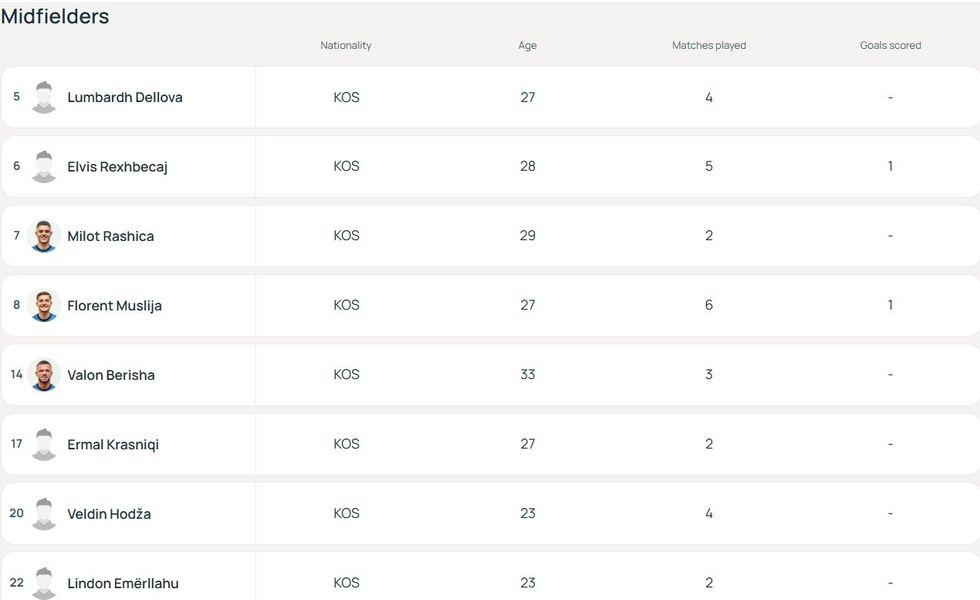
Task: Select Valon Berisha's name
Action: pos(111,376)
